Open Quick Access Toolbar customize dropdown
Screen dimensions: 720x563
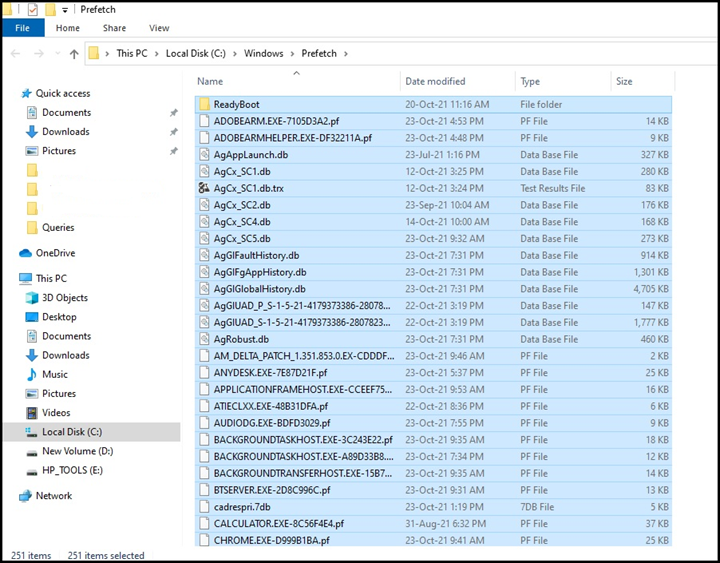coord(65,10)
